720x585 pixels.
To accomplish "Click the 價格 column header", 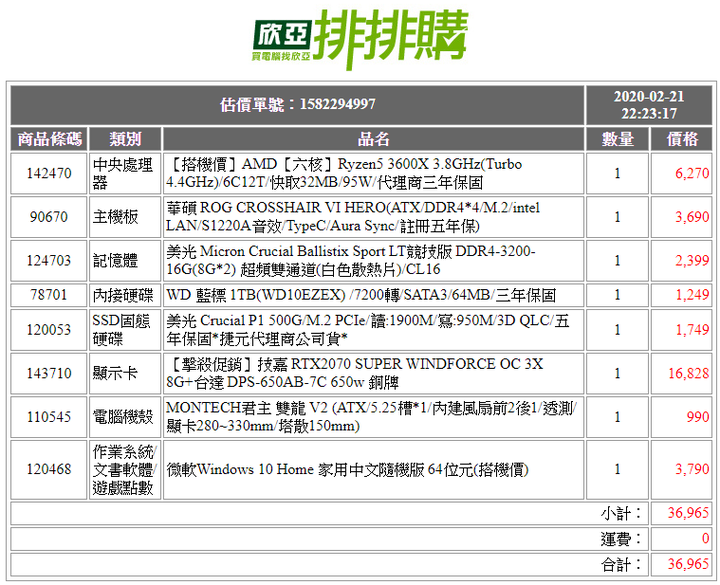I will (682, 139).
